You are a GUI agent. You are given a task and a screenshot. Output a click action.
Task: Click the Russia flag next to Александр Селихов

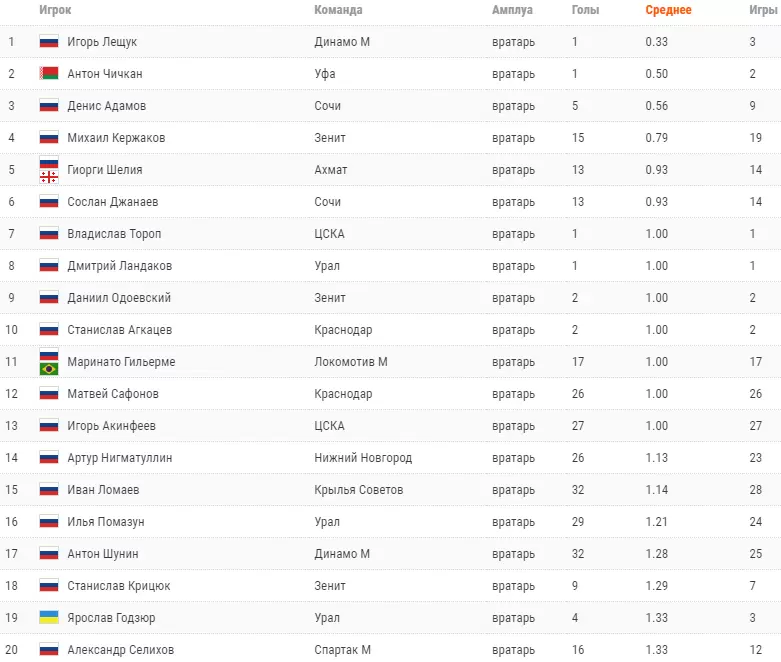click(49, 650)
